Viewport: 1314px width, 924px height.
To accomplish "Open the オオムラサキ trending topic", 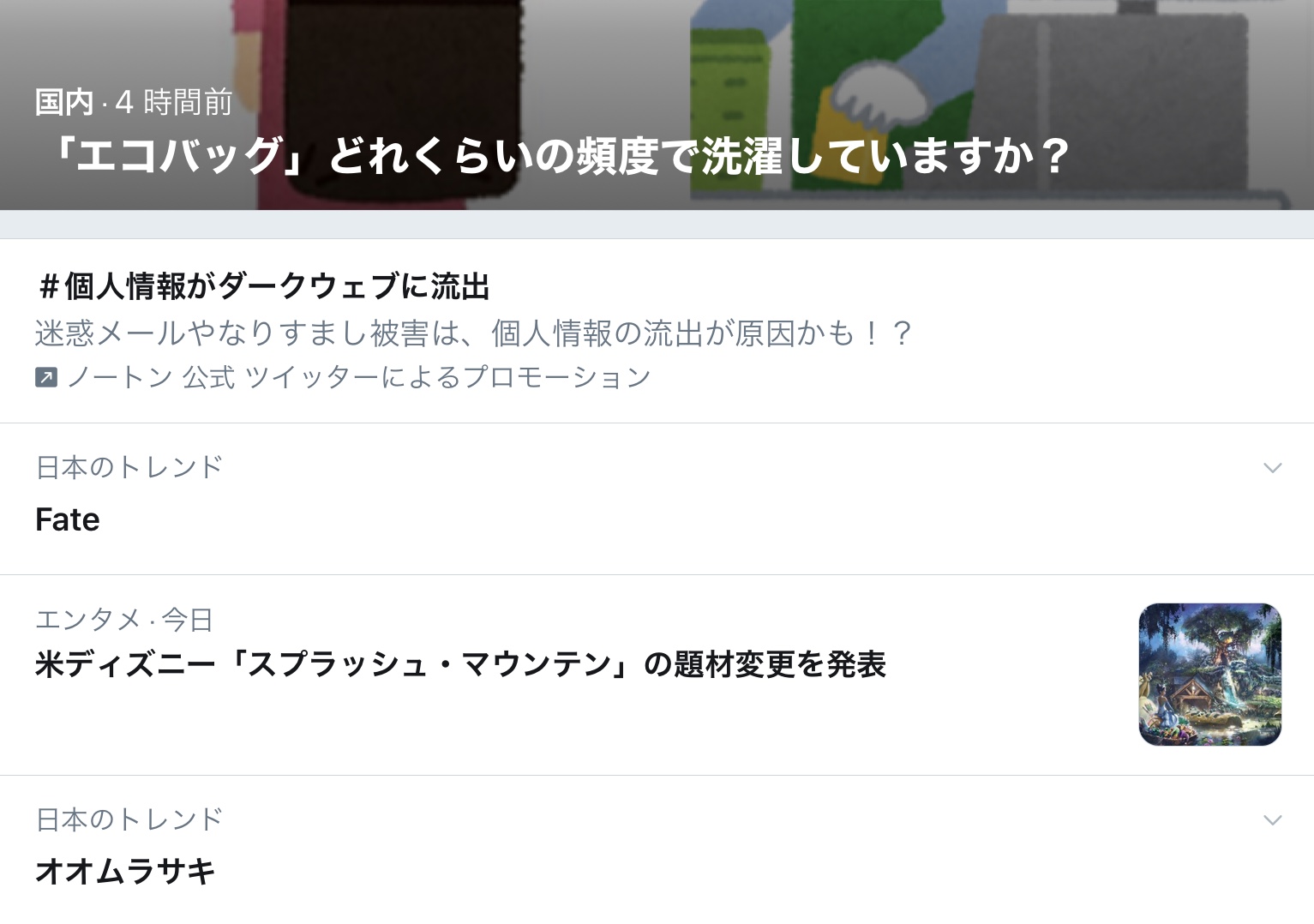I will tap(125, 872).
